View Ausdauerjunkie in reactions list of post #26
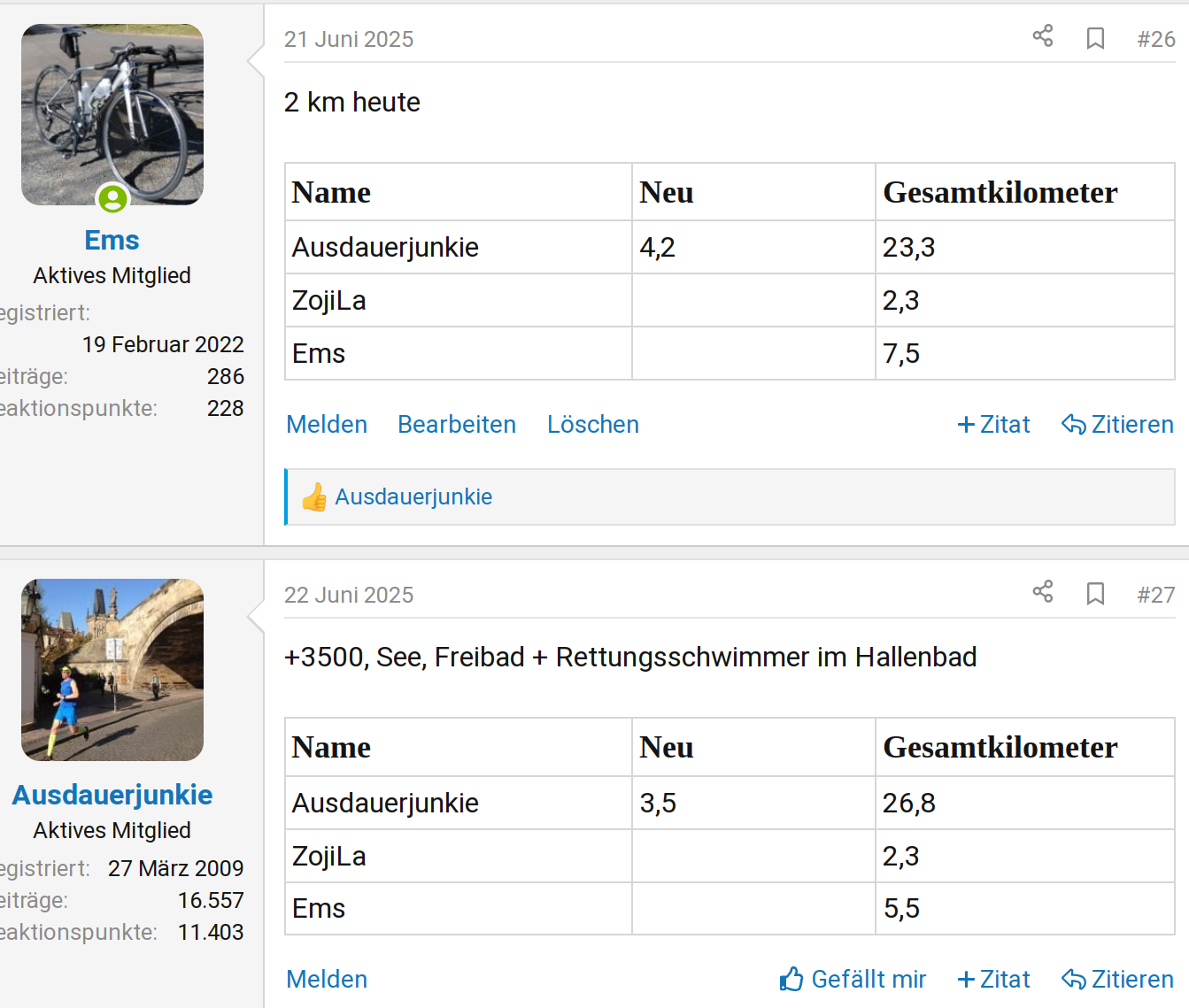This screenshot has width=1189, height=1008. click(x=413, y=497)
